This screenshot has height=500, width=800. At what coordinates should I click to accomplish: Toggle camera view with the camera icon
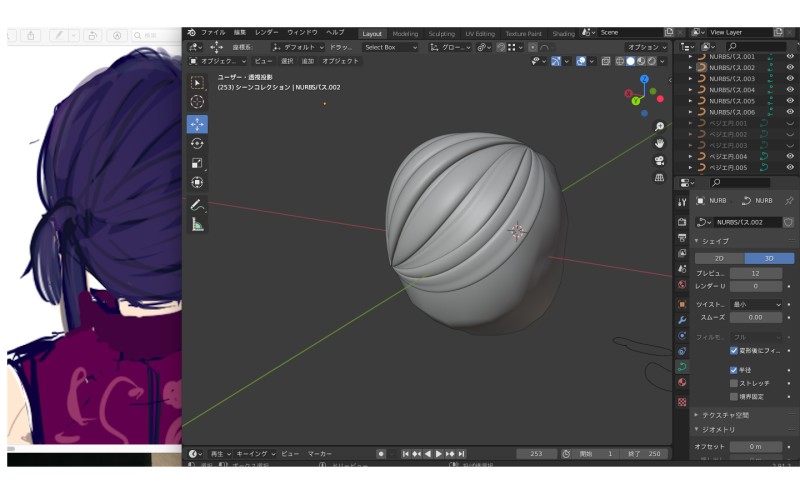[659, 161]
